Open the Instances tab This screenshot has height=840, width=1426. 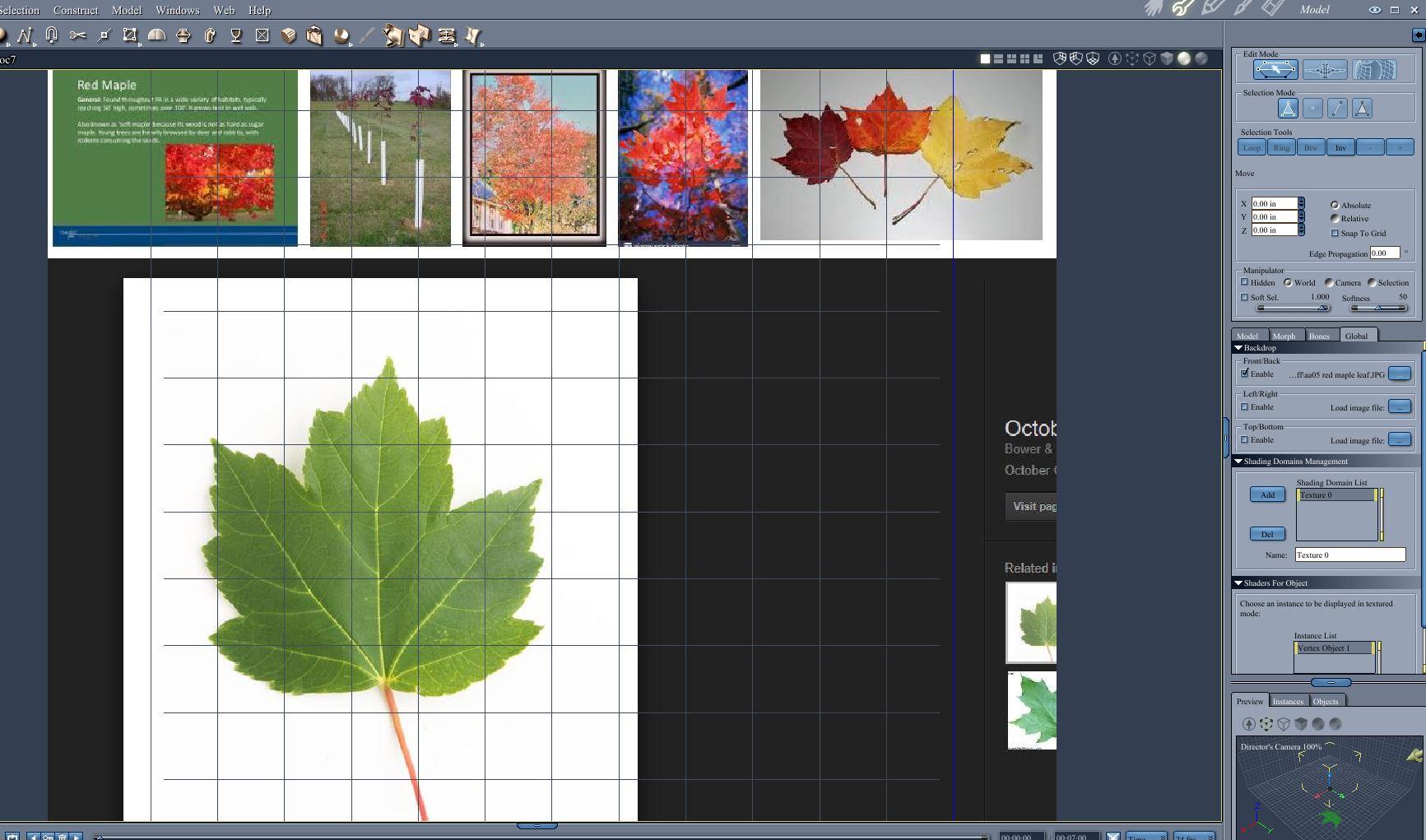click(1288, 701)
